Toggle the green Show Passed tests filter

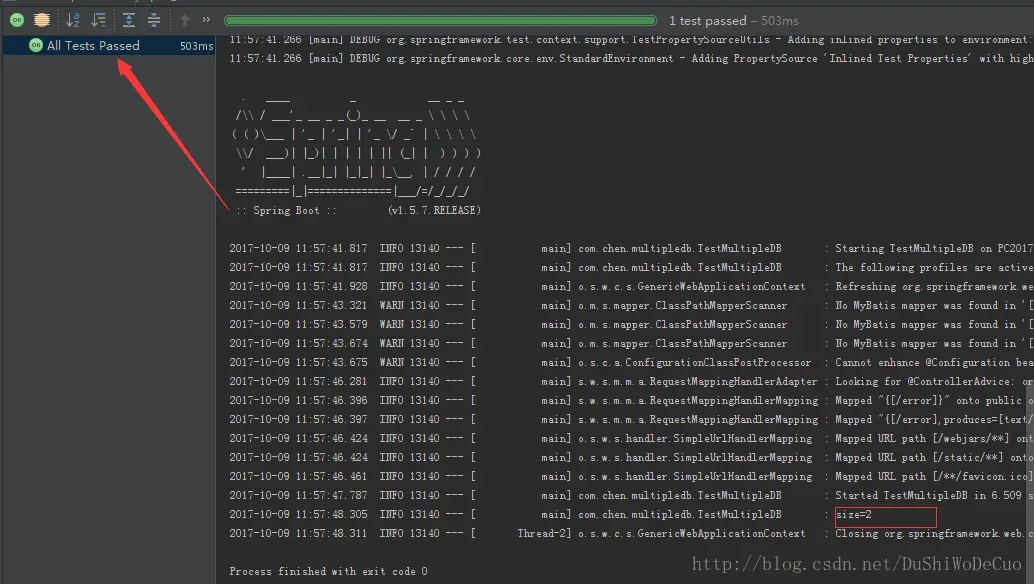(17, 20)
